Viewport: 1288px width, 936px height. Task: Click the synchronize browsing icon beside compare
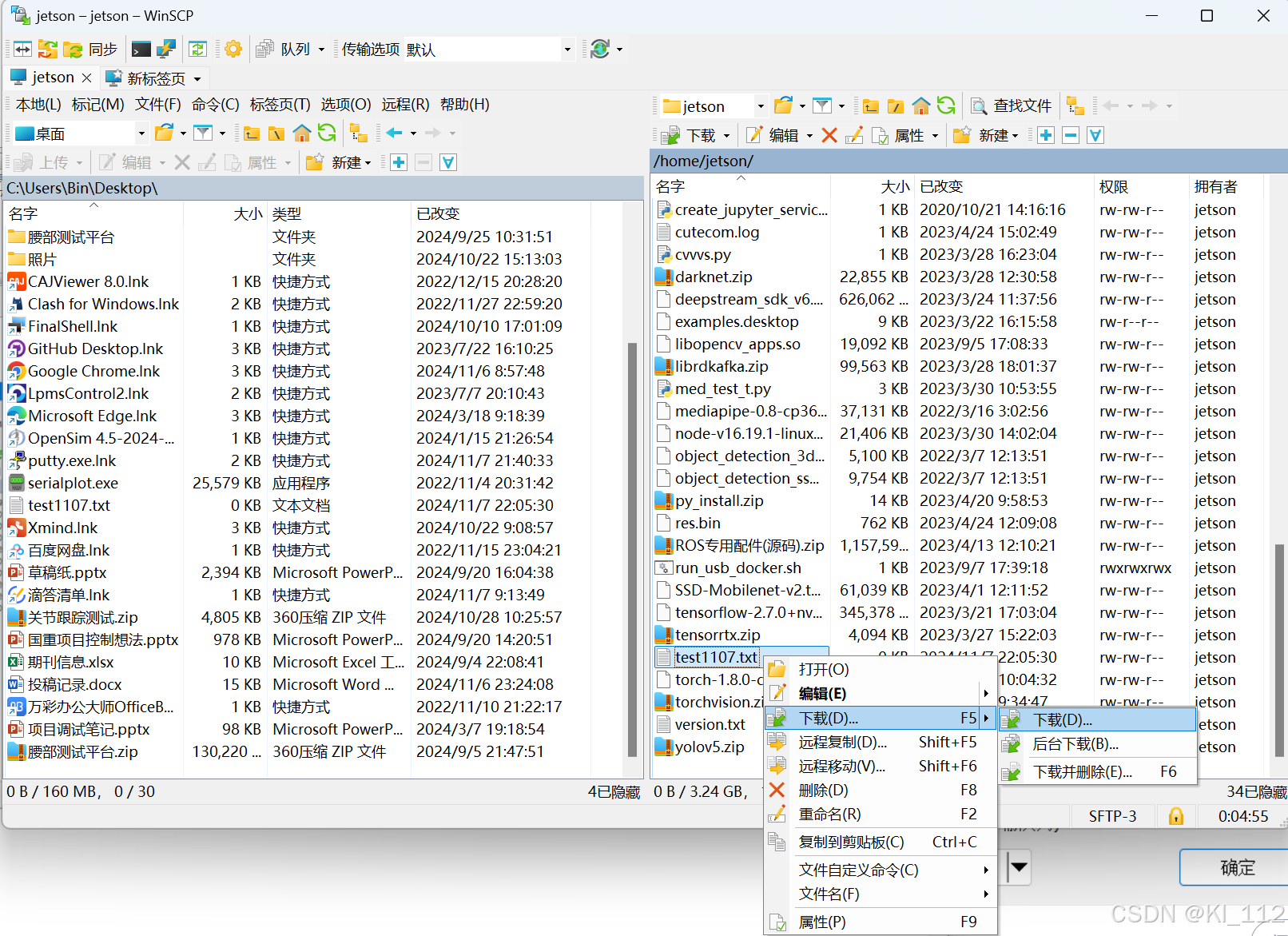[47, 50]
